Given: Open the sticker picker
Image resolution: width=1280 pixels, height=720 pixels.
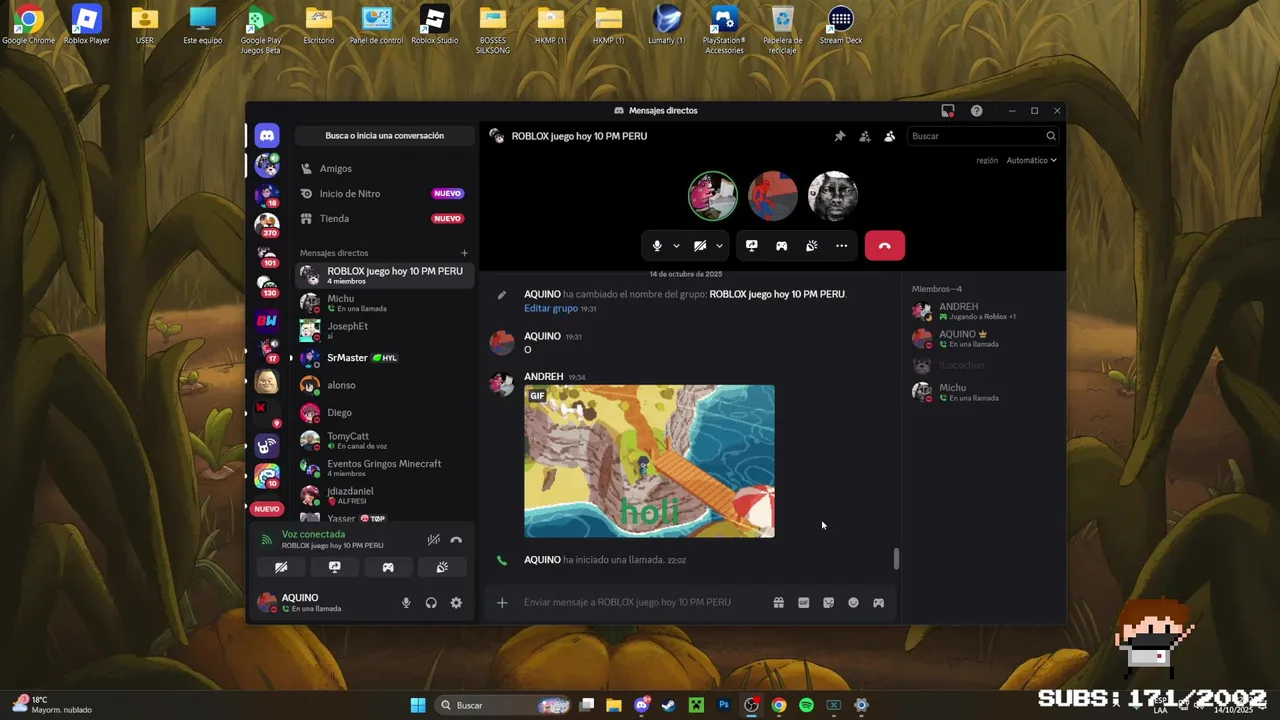Looking at the screenshot, I should (x=828, y=603).
